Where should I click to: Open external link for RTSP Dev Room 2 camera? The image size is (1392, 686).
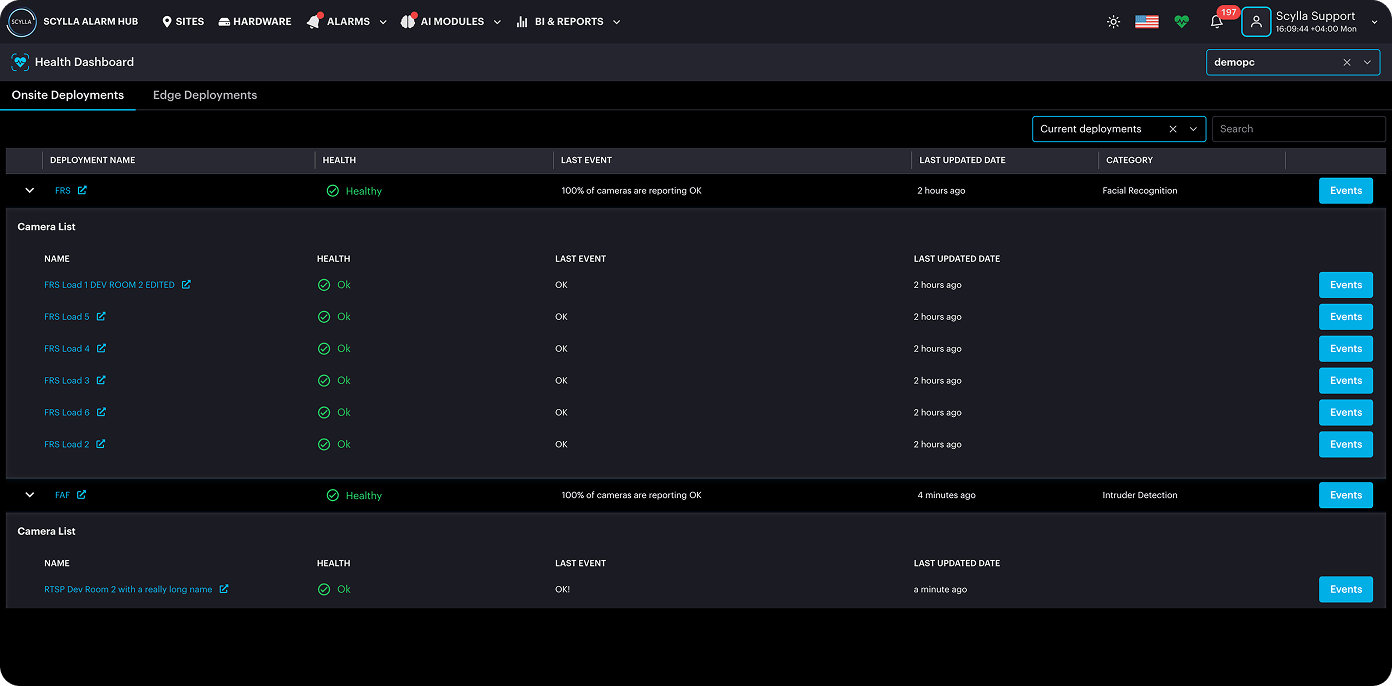pos(224,589)
